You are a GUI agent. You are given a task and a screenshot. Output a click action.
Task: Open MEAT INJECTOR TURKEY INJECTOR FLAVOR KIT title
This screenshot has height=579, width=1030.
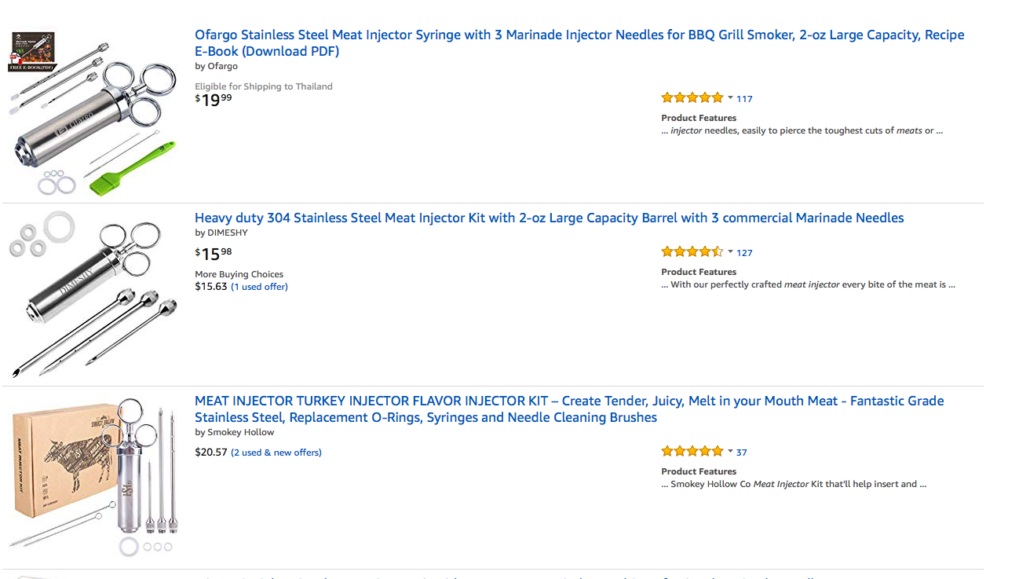(x=569, y=409)
